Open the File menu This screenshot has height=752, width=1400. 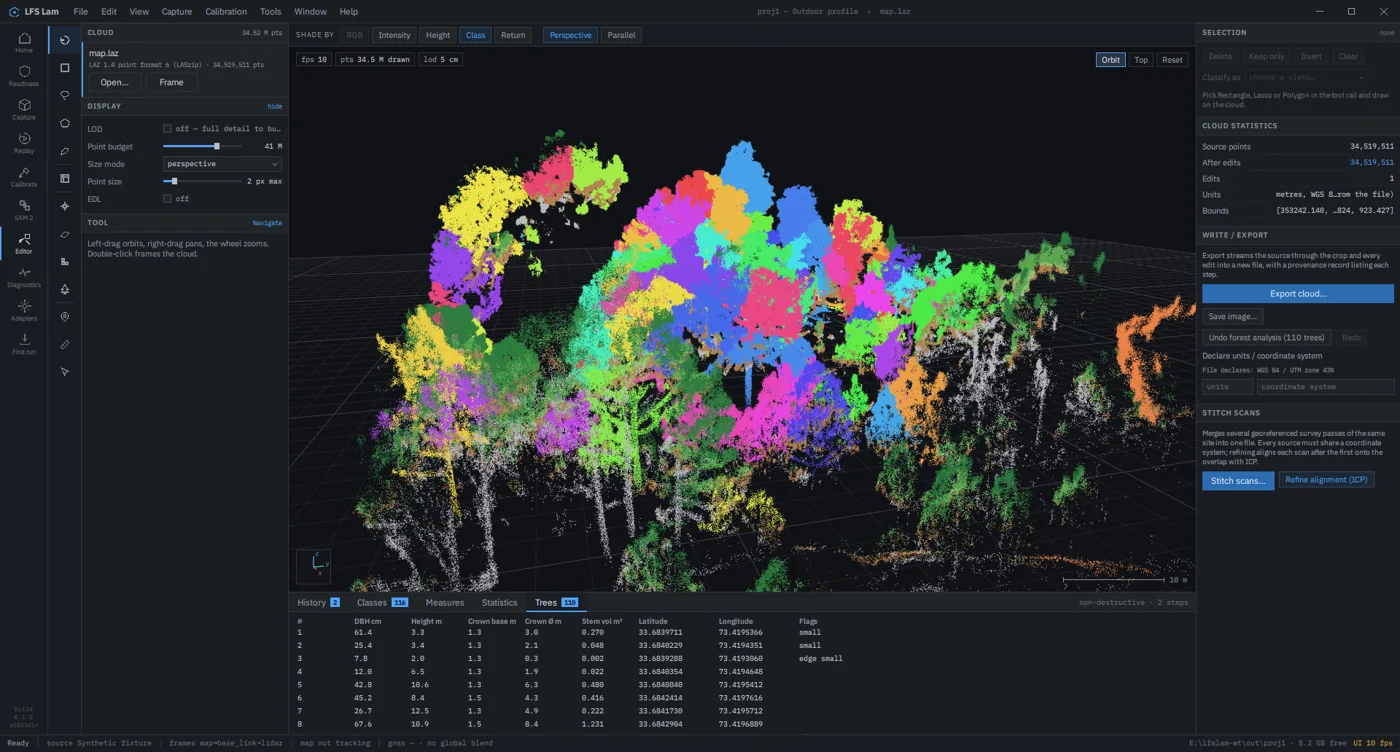click(80, 12)
